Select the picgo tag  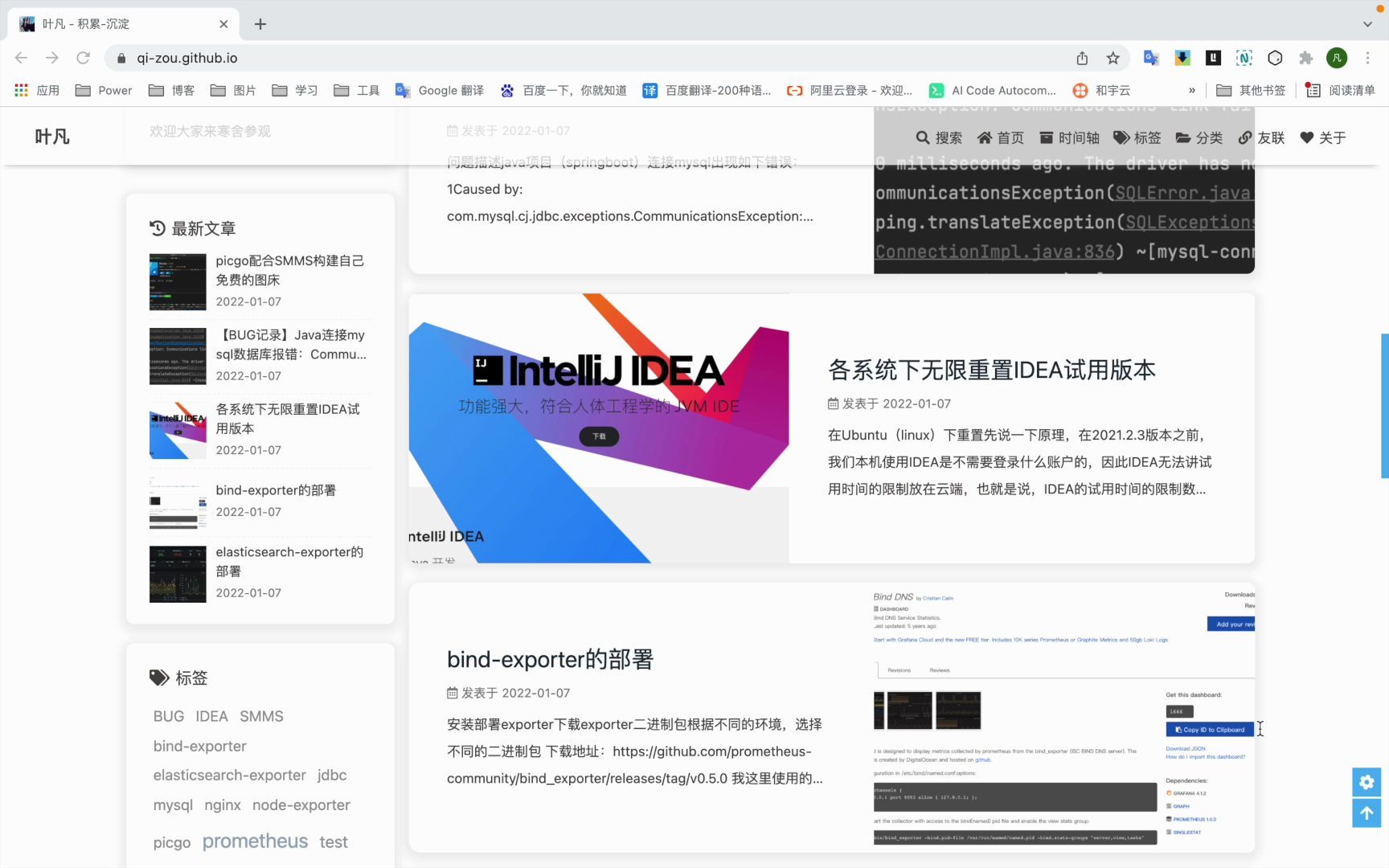[172, 842]
